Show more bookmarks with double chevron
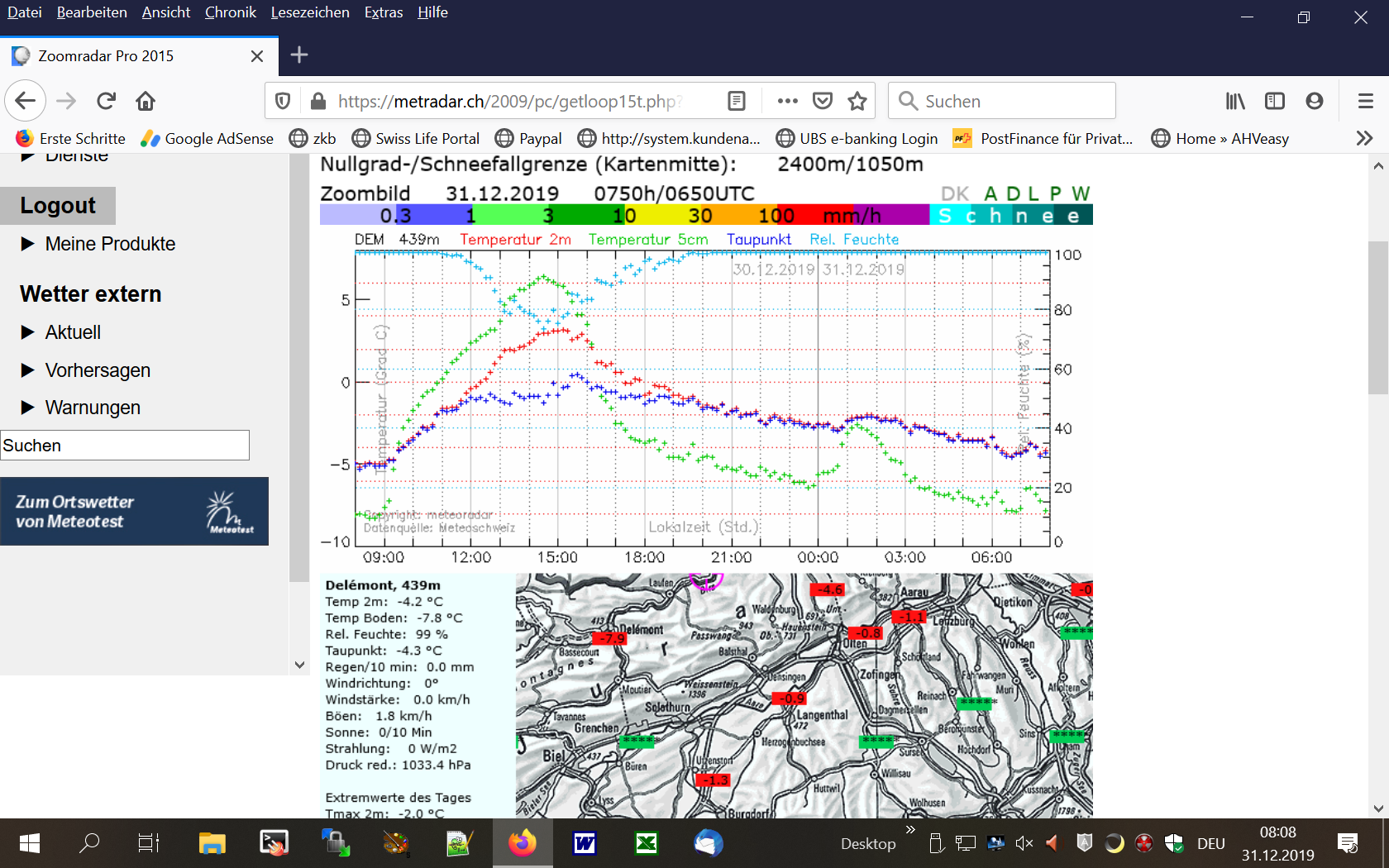Viewport: 1389px width, 868px height. click(1364, 138)
